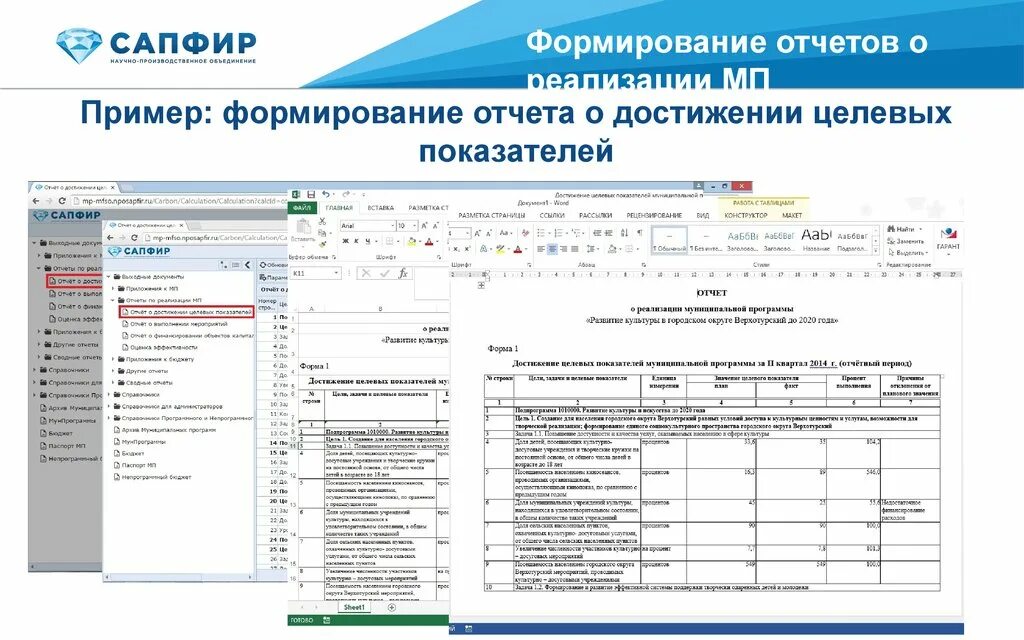The width and height of the screenshot is (1024, 640).
Task: Select Оценка эффективности in front browser tree
Action: tap(159, 347)
